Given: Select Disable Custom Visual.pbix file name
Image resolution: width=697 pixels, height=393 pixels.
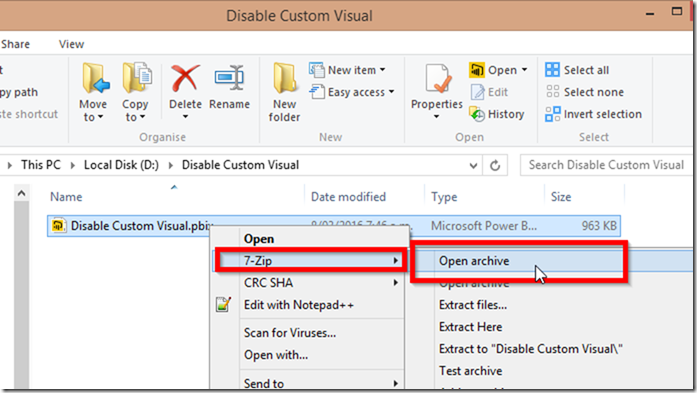Looking at the screenshot, I should tap(141, 226).
